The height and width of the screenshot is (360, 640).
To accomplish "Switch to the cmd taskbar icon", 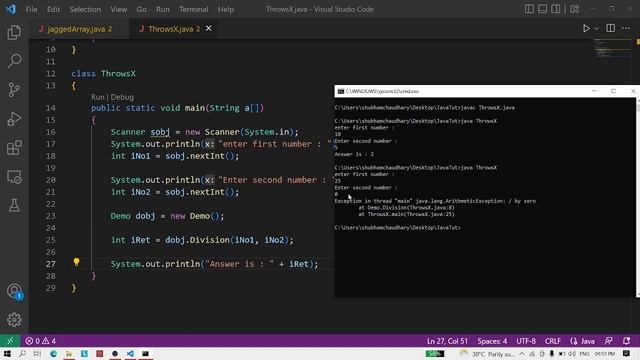I will [x=145, y=353].
